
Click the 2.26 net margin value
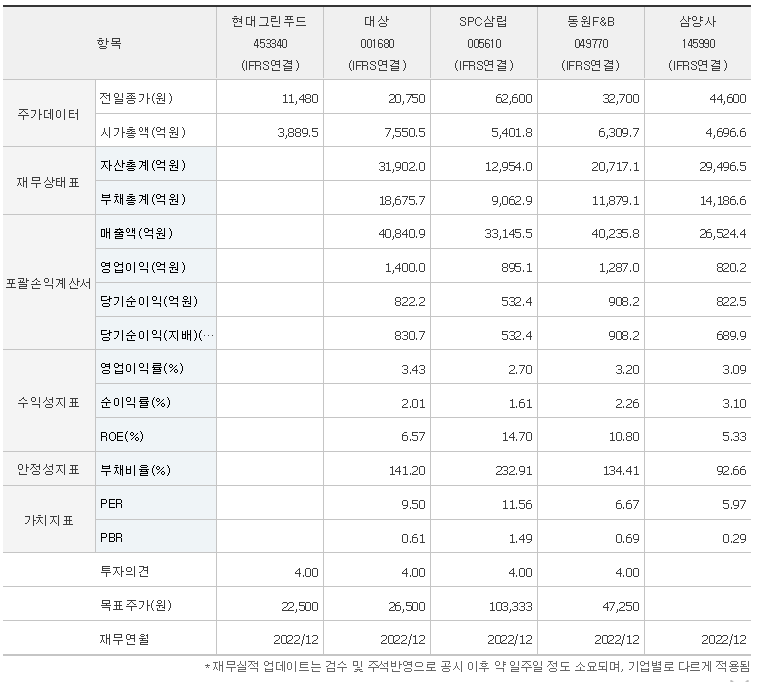[627, 404]
